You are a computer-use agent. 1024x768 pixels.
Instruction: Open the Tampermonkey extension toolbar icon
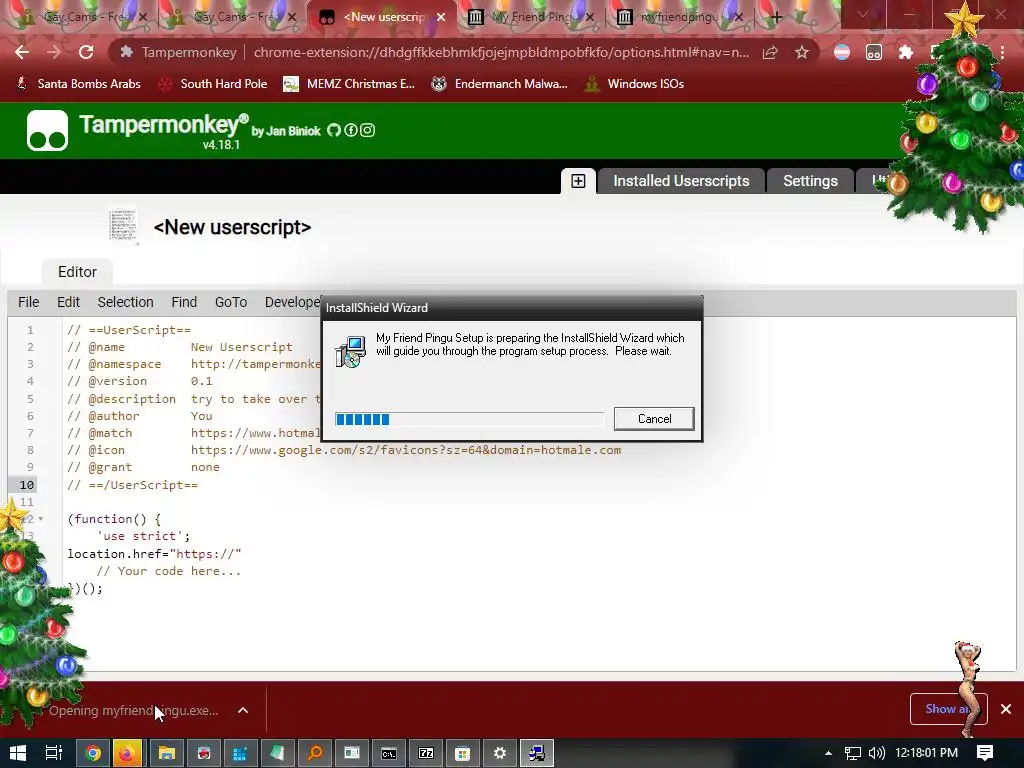point(874,52)
